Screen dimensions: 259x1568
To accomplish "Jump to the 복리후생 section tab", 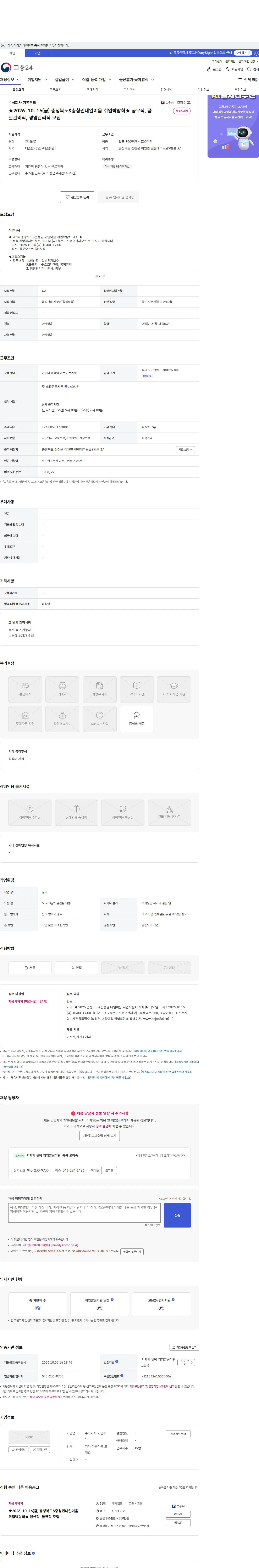I will tap(129, 90).
